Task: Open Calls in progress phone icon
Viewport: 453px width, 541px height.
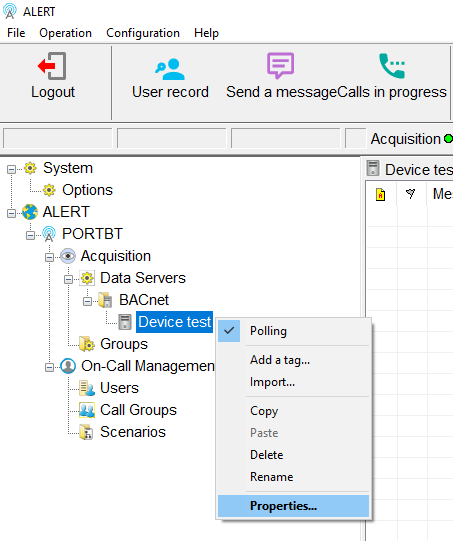Action: (392, 66)
